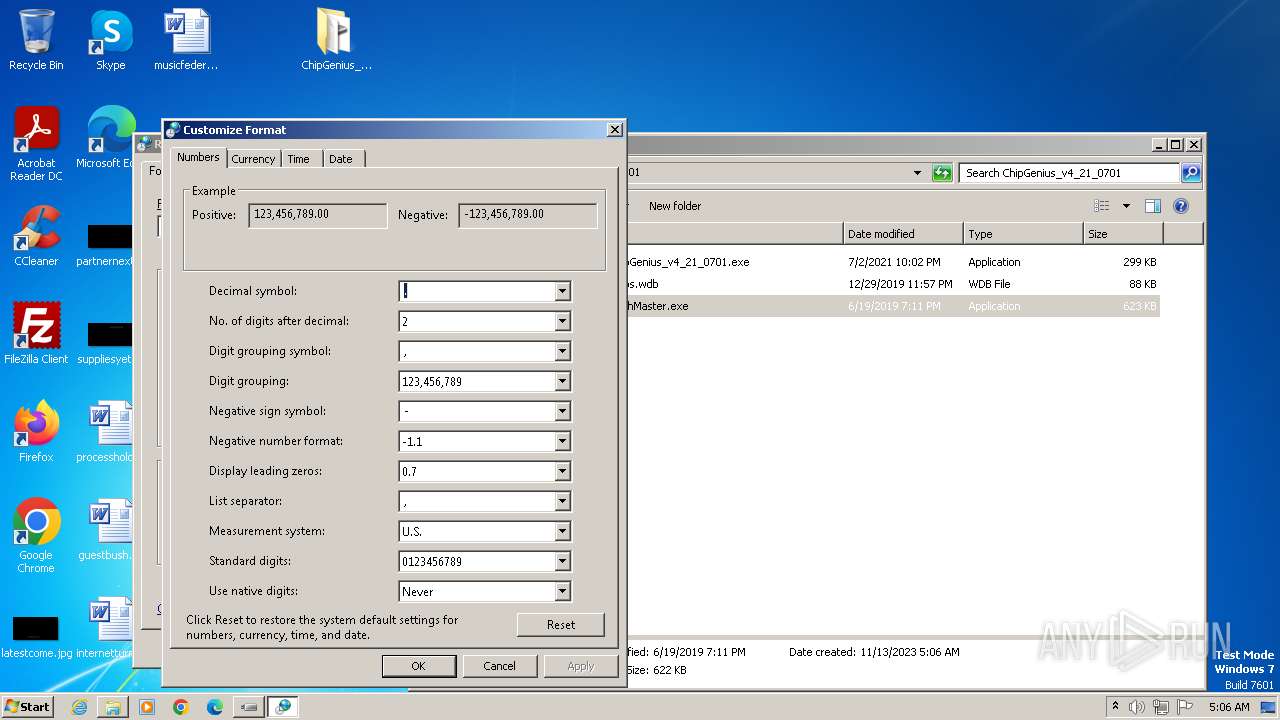Open Explorer help icon
The height and width of the screenshot is (720, 1280).
(1180, 206)
